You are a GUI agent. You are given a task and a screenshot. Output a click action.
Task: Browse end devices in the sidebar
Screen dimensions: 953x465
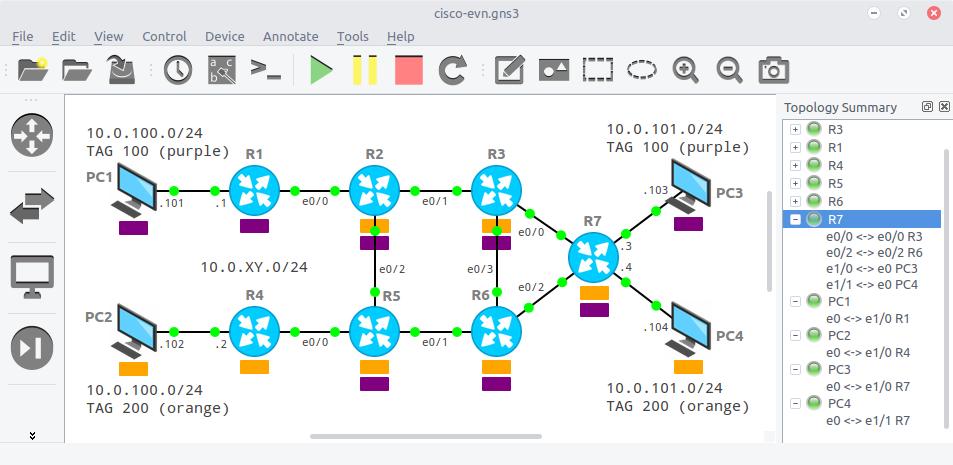click(32, 277)
